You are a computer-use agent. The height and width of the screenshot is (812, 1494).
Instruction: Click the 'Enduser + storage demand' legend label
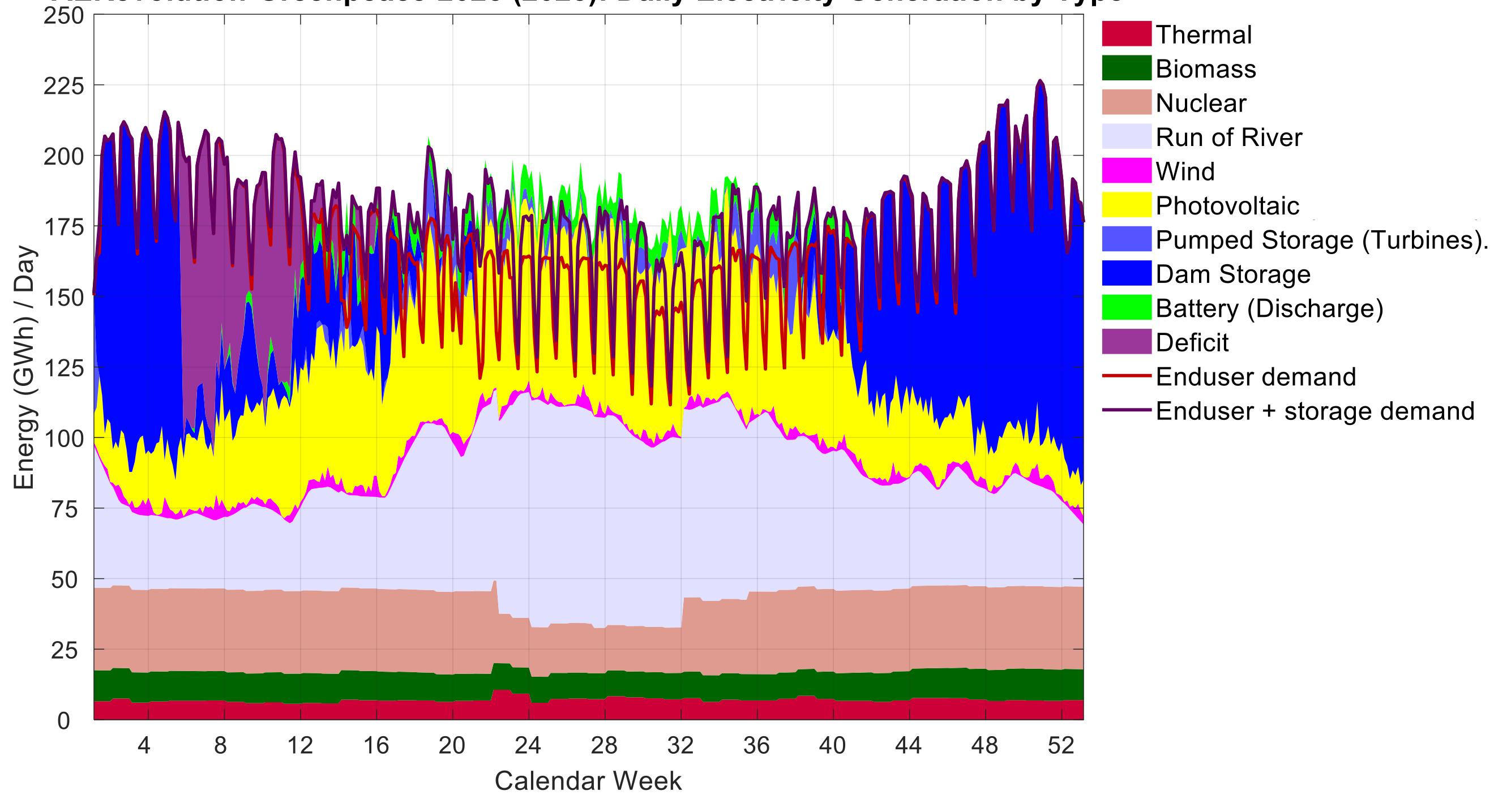[x=1314, y=411]
